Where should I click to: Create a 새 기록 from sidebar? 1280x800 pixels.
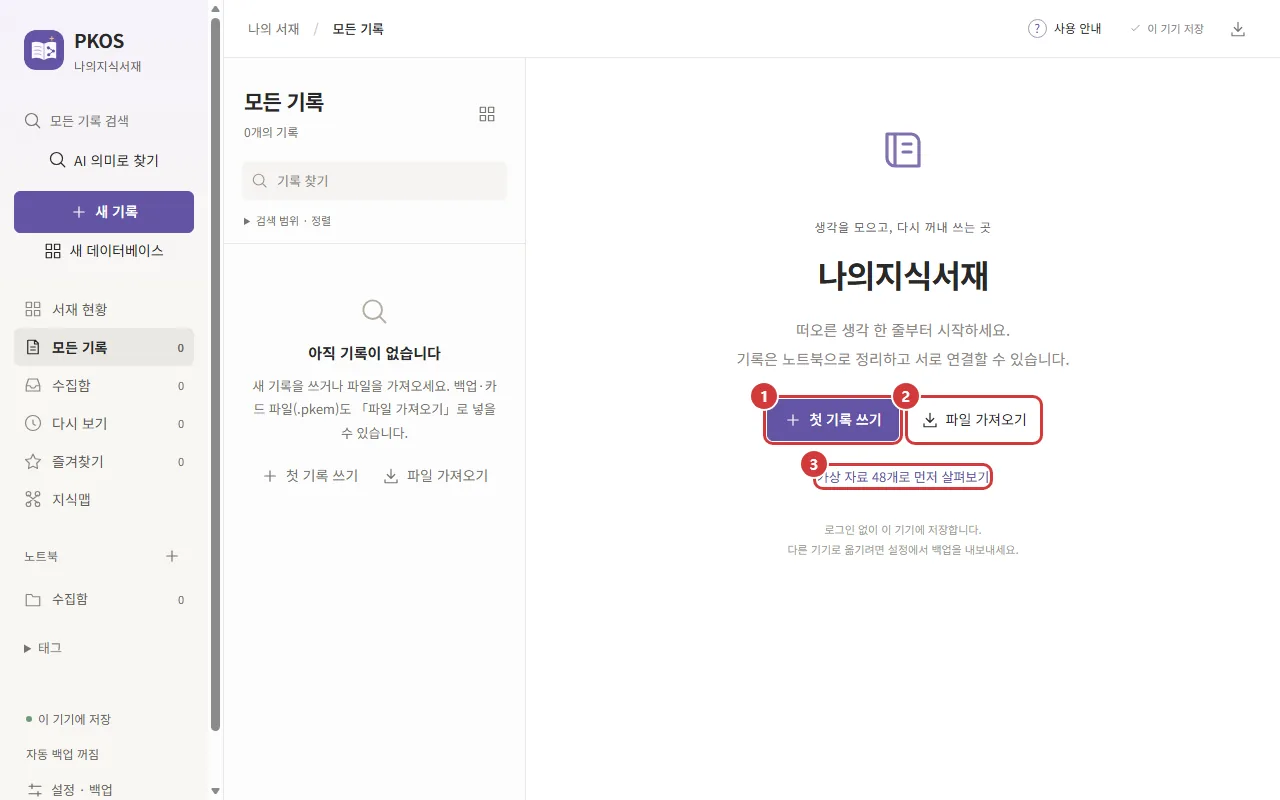(x=104, y=212)
